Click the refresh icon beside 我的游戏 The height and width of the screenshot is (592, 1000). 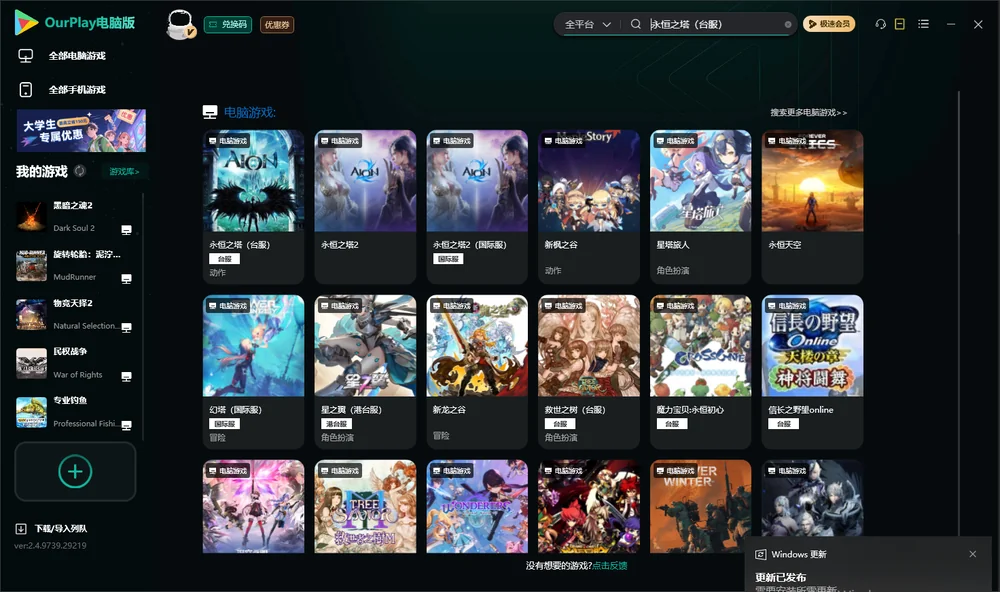[x=80, y=171]
